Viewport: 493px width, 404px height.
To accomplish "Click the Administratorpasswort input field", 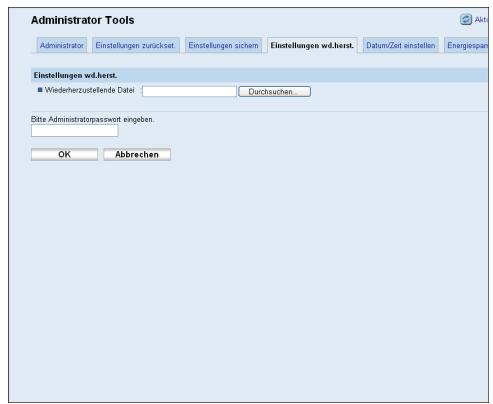I will point(75,131).
